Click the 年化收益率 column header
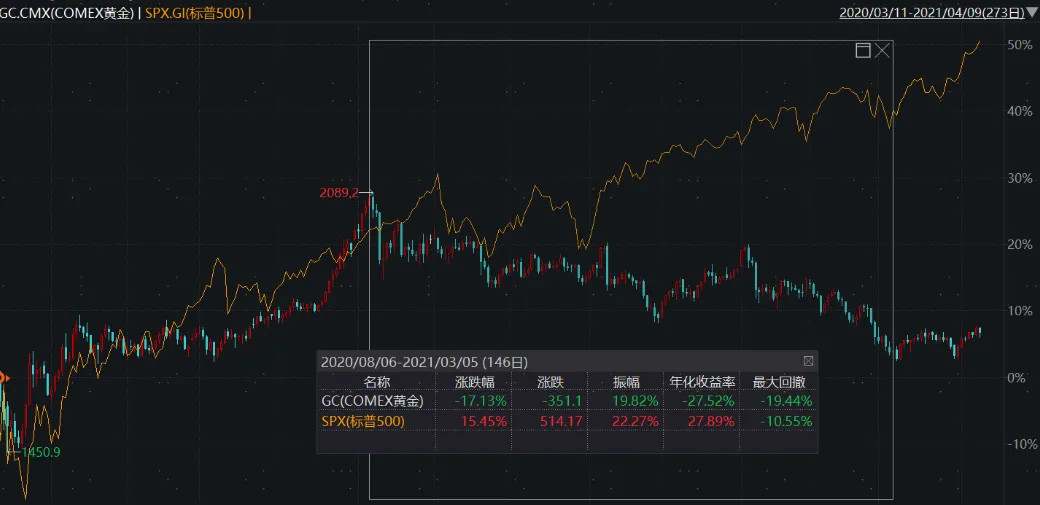Image resolution: width=1040 pixels, height=505 pixels. pyautogui.click(x=702, y=382)
